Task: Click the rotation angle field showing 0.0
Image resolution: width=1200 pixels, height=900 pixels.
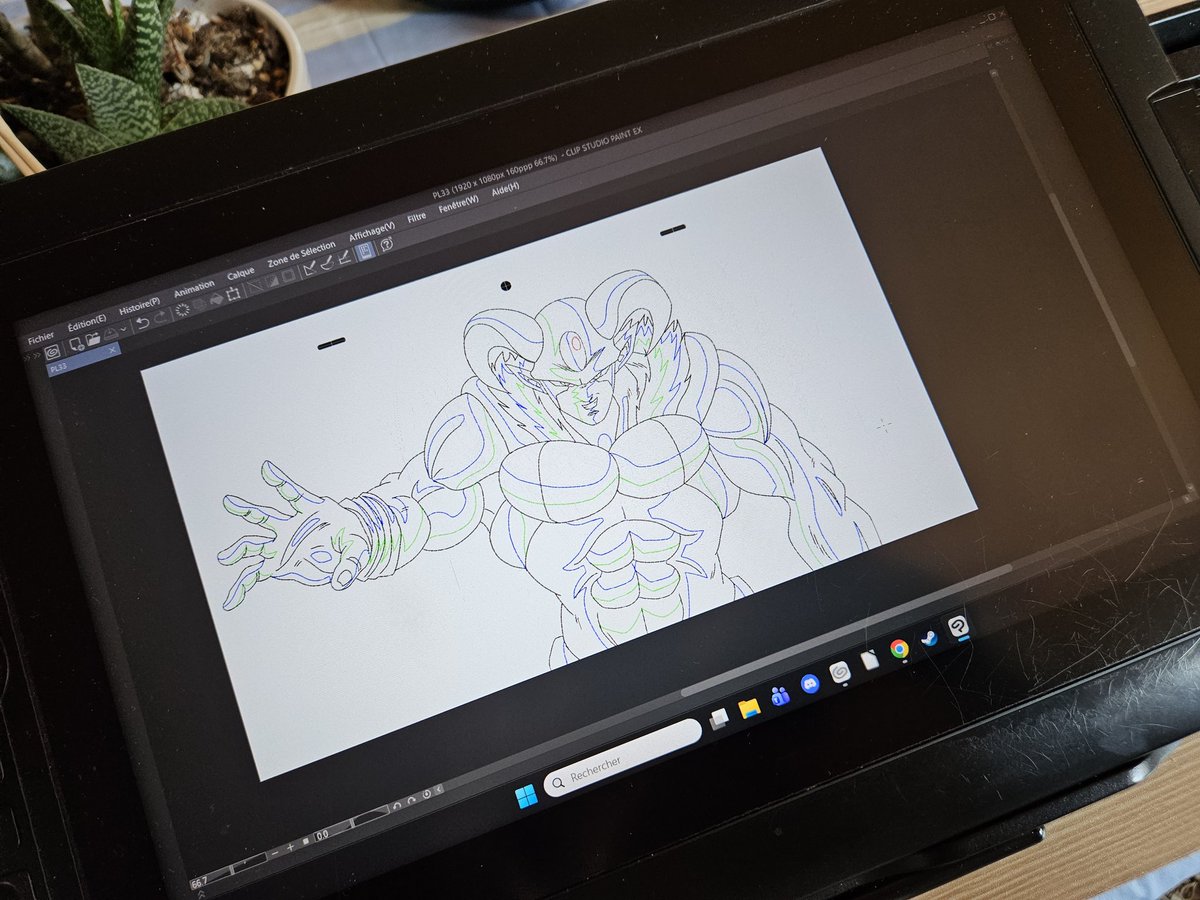Action: coord(322,834)
